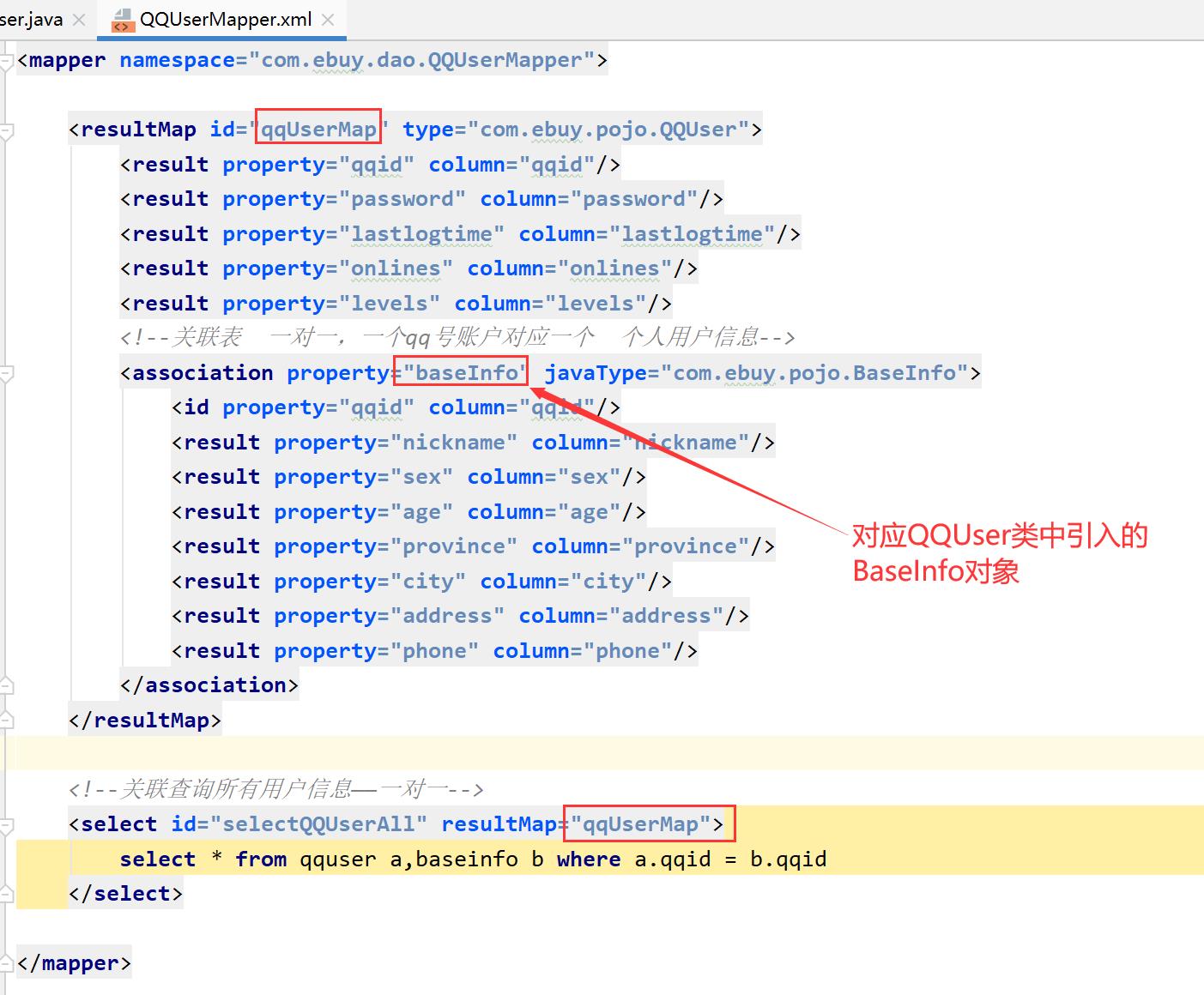The width and height of the screenshot is (1204, 995).
Task: Click the result line with property levels
Action: (x=396, y=304)
